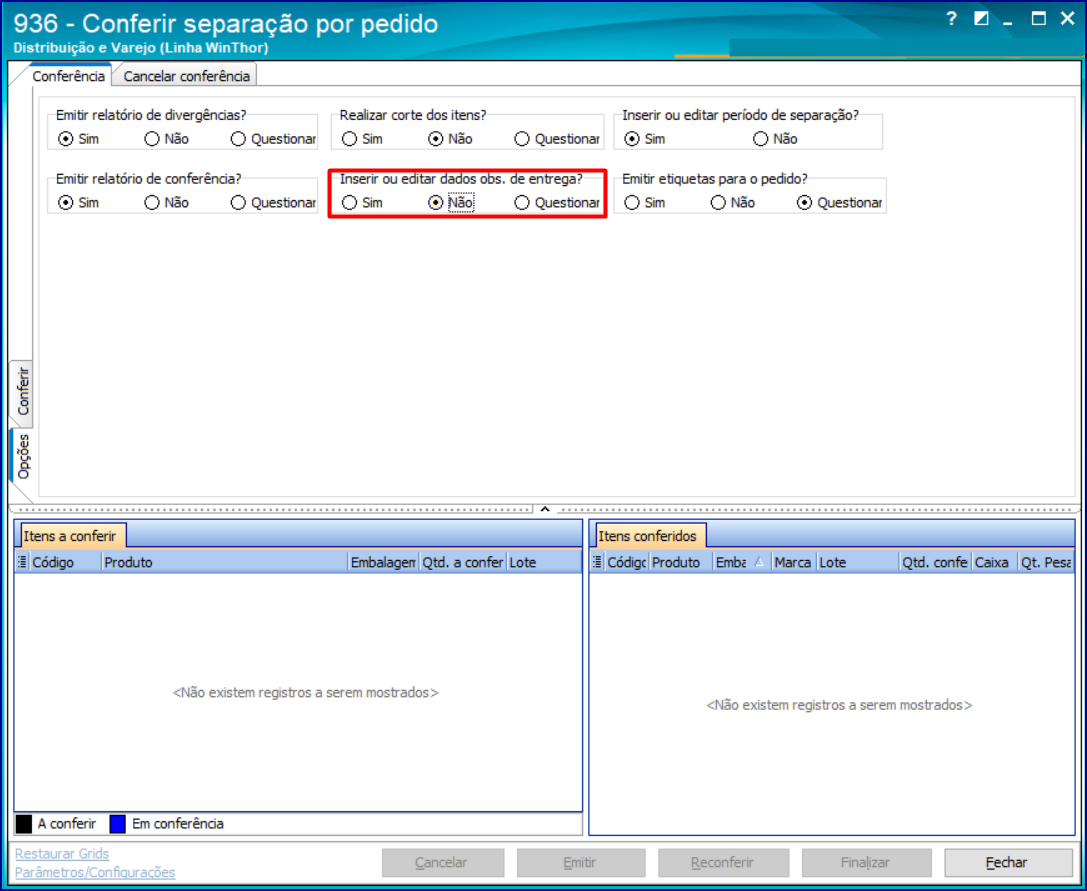Click the blue Em conferência legend swatch

pyautogui.click(x=117, y=824)
